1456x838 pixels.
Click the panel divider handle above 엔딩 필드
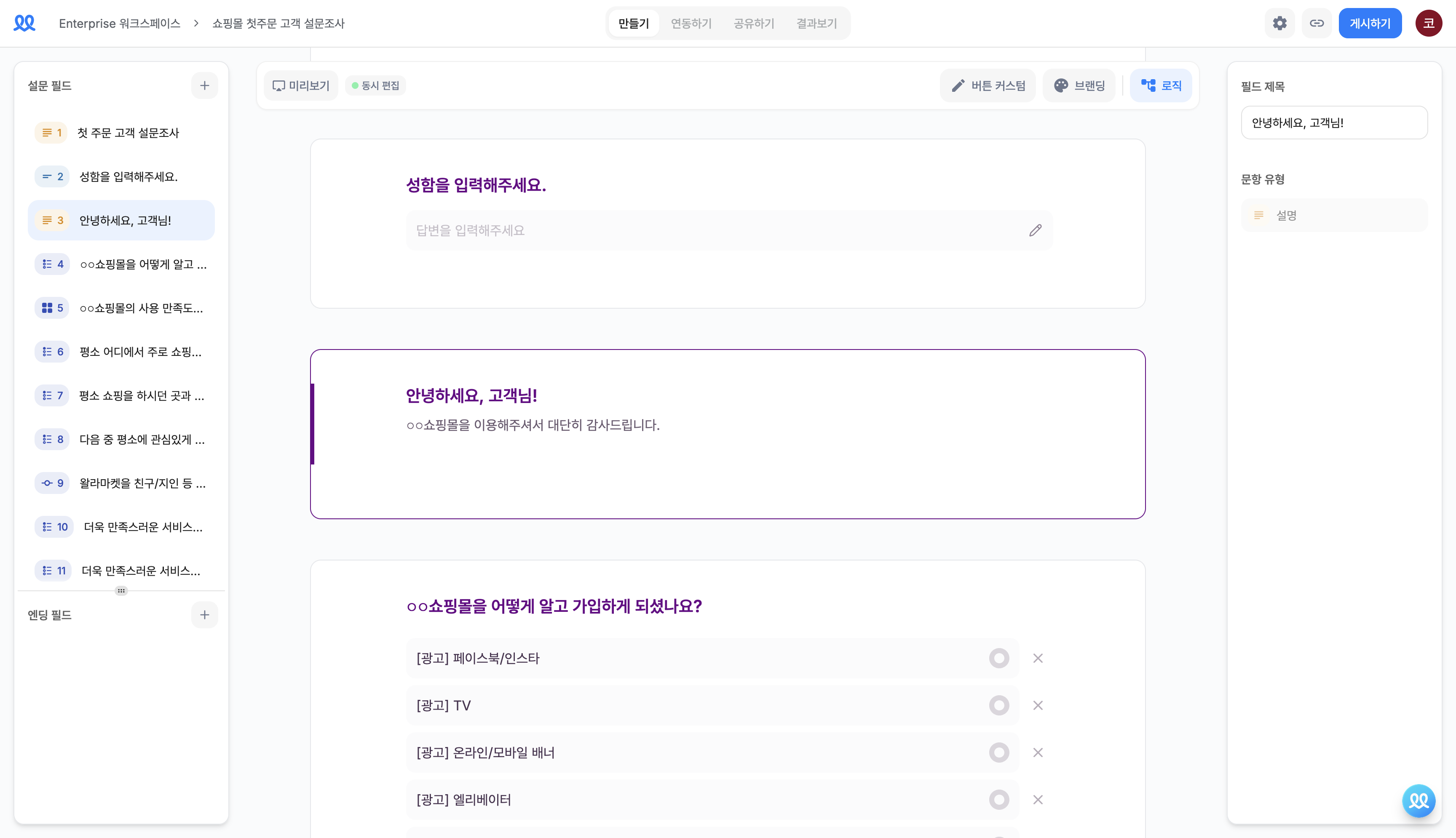(x=121, y=590)
